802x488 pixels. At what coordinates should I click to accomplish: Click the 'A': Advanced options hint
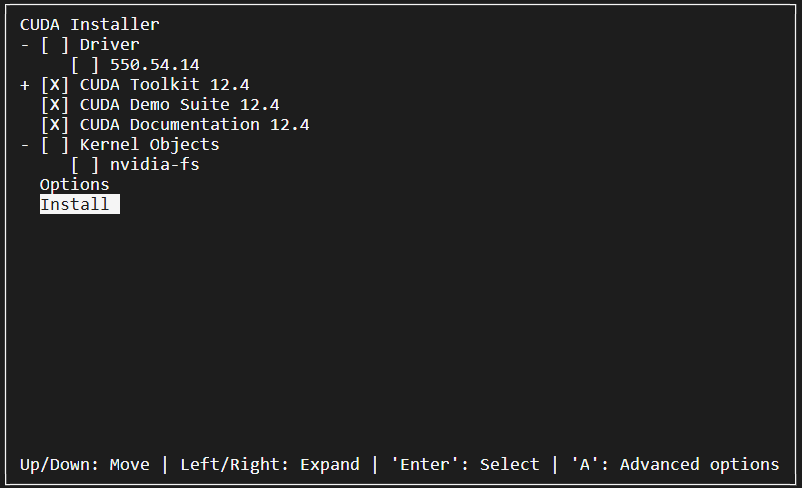[x=675, y=464]
